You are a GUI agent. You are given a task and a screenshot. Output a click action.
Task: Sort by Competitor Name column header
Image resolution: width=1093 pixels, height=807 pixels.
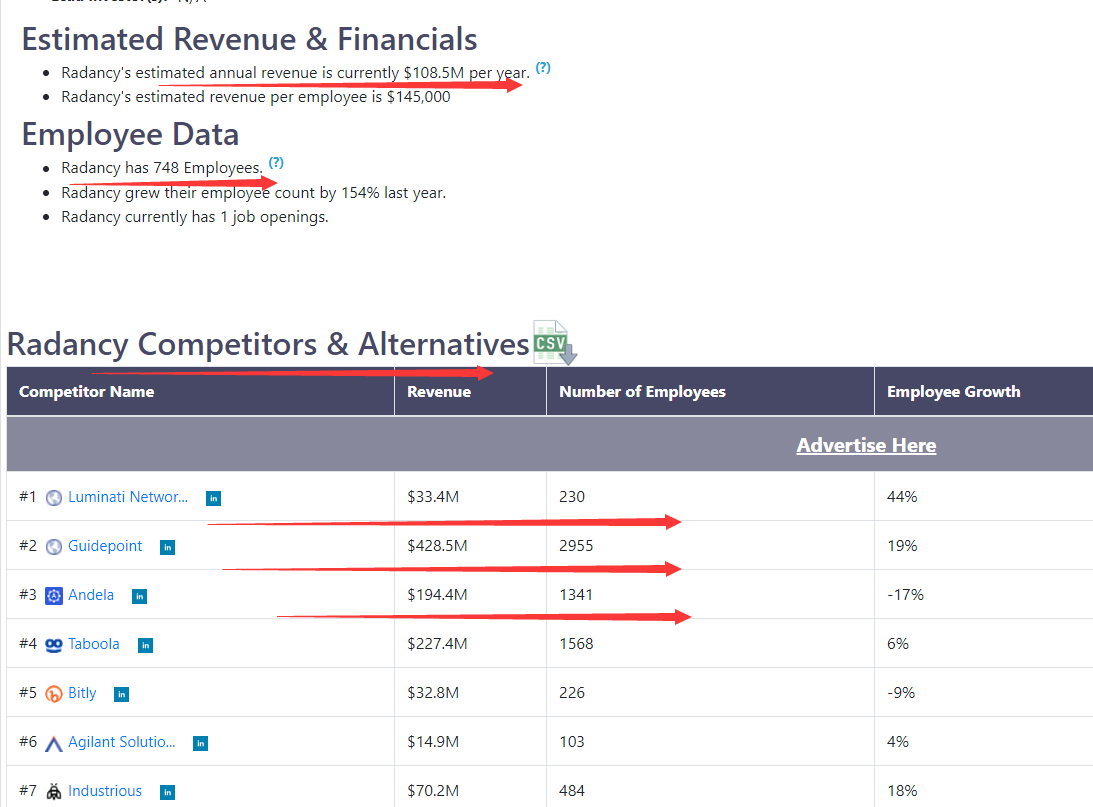[201, 392]
